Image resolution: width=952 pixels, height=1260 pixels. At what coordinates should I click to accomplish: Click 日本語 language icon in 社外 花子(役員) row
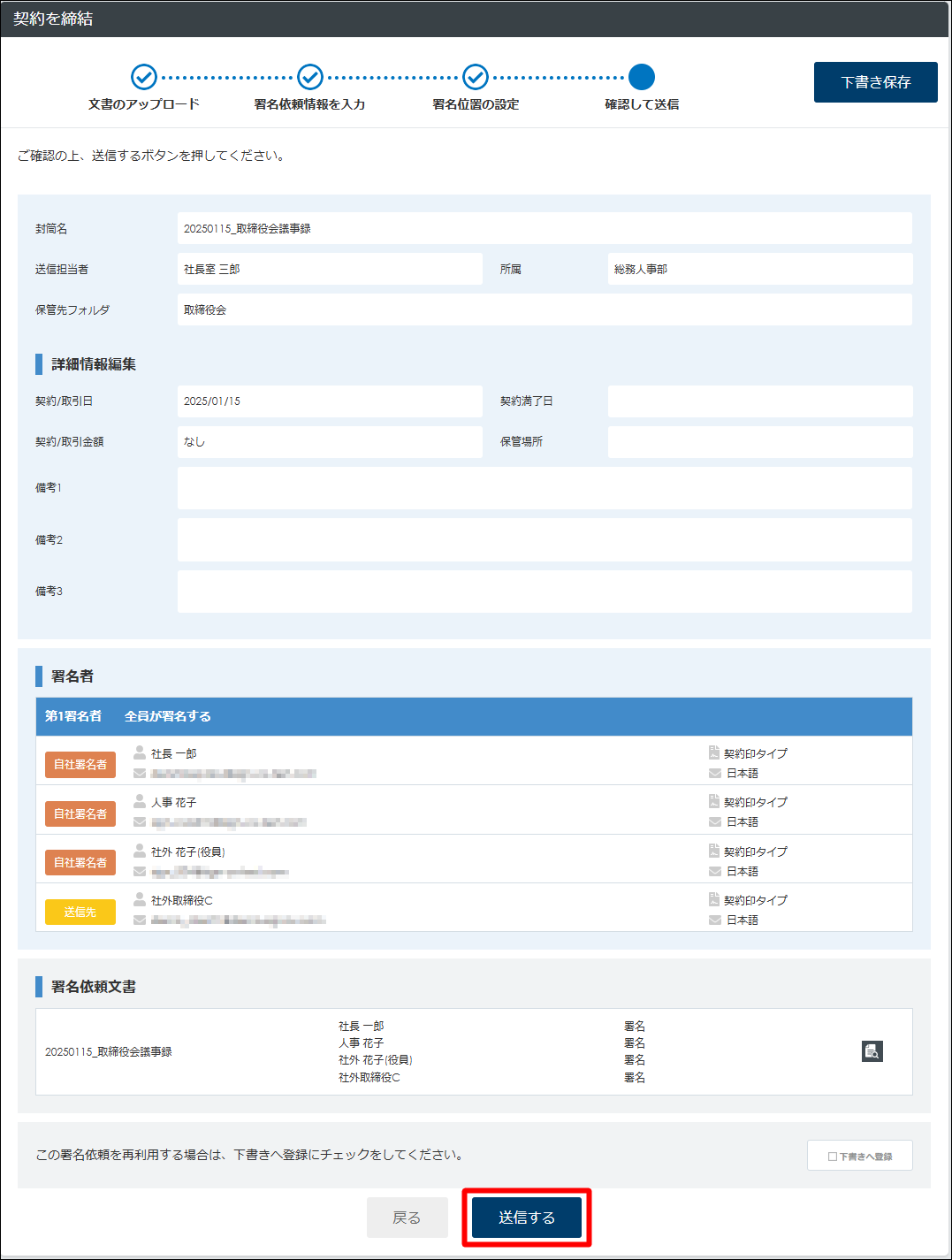click(715, 872)
